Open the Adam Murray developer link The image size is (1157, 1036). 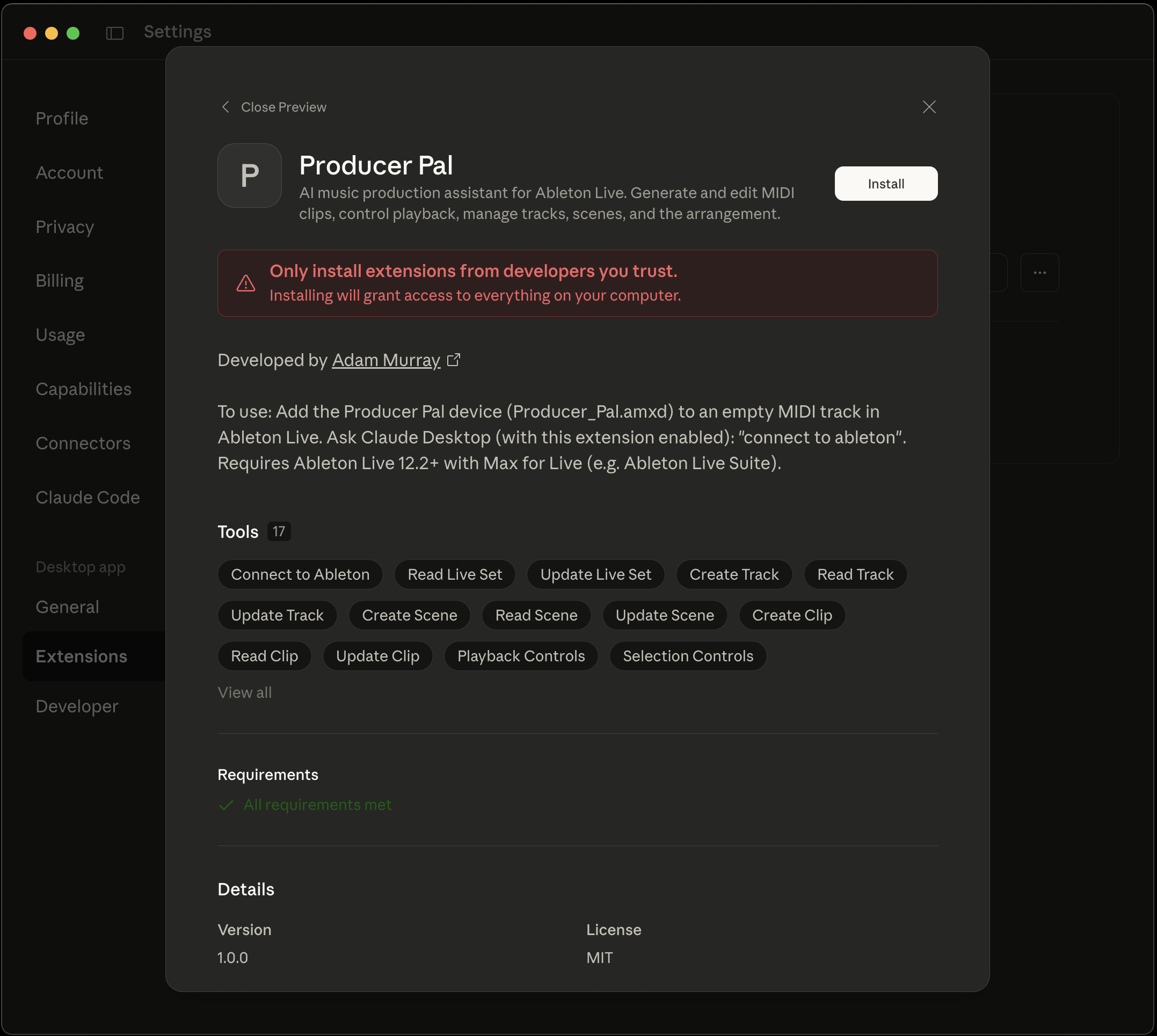tap(385, 359)
